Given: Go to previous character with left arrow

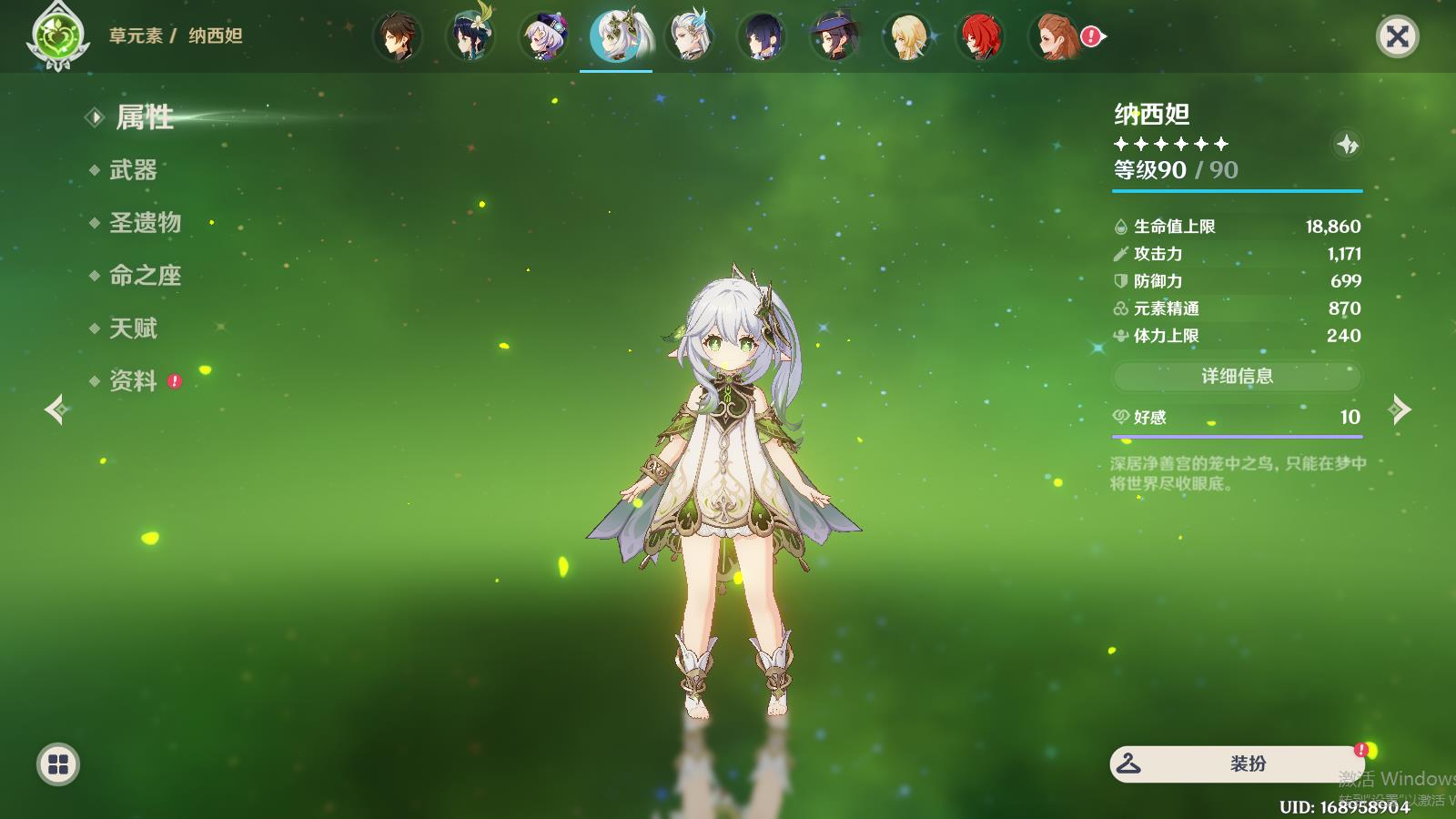Looking at the screenshot, I should click(56, 409).
